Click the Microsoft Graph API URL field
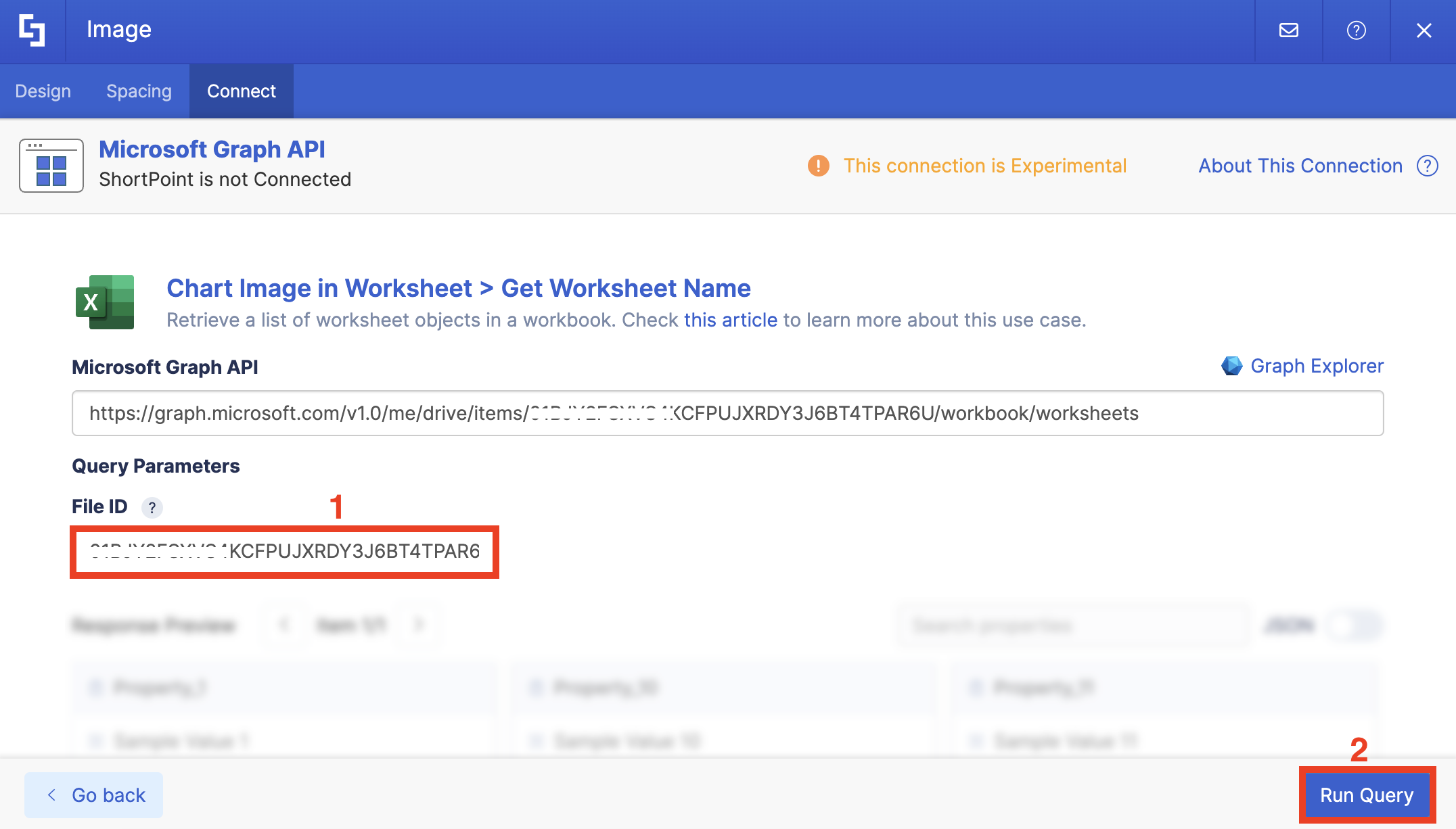The width and height of the screenshot is (1456, 829). coord(728,413)
